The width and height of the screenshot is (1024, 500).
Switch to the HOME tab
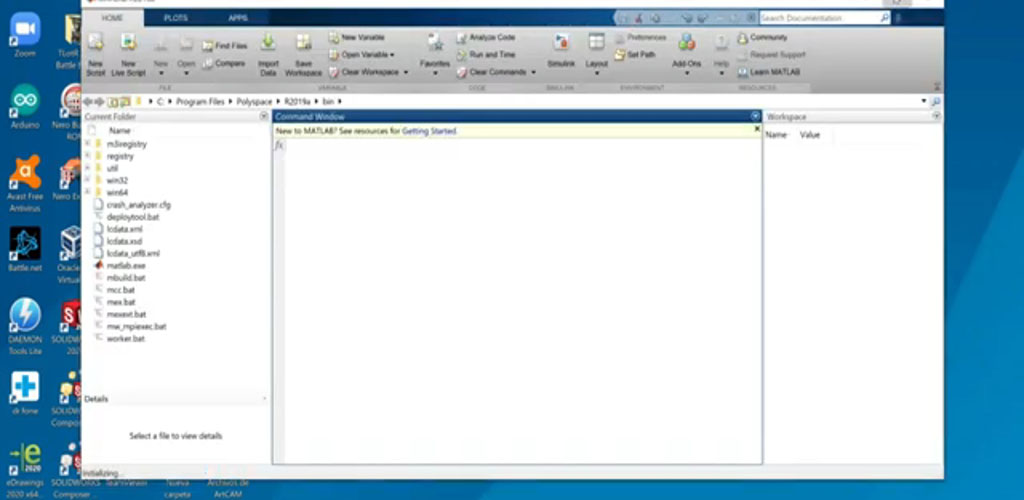(x=112, y=18)
